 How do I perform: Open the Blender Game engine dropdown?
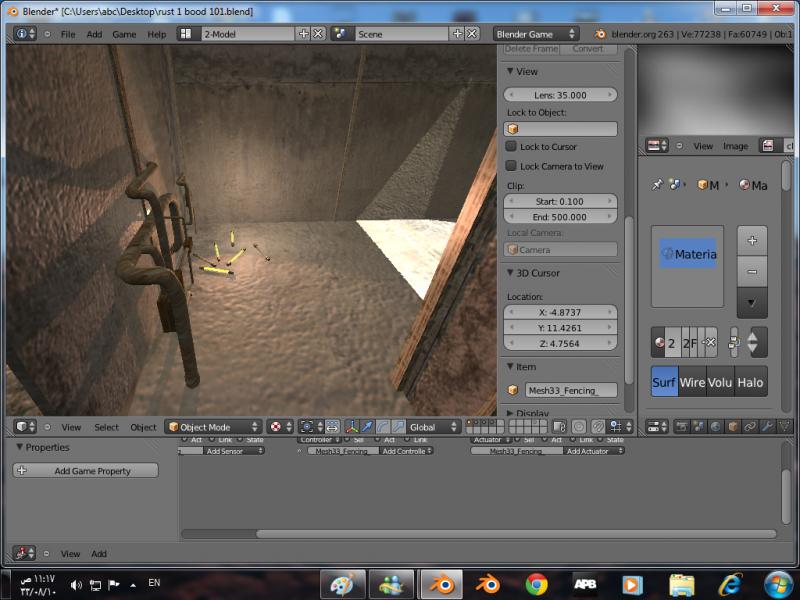tap(536, 34)
